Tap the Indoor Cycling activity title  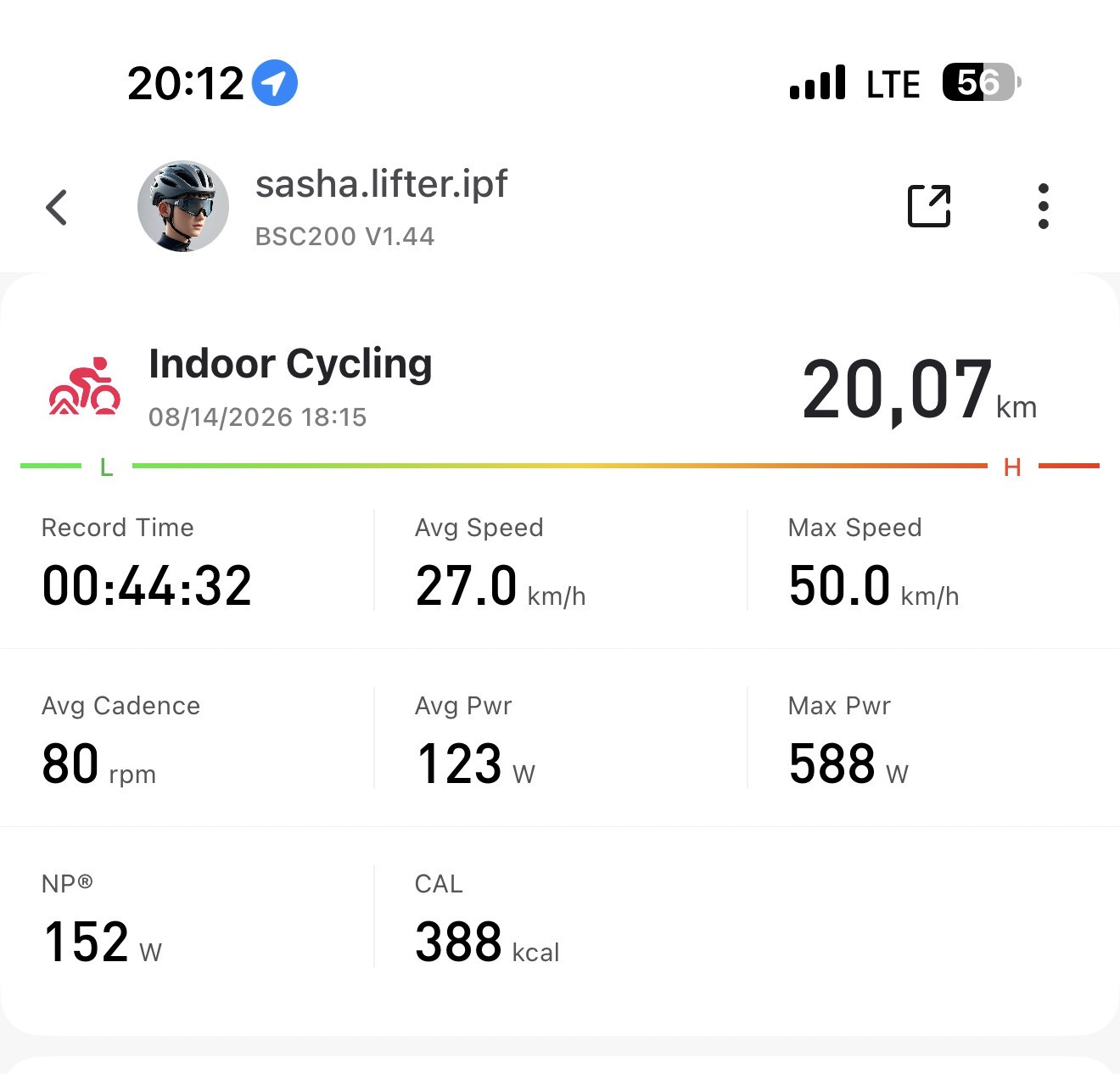(x=290, y=364)
